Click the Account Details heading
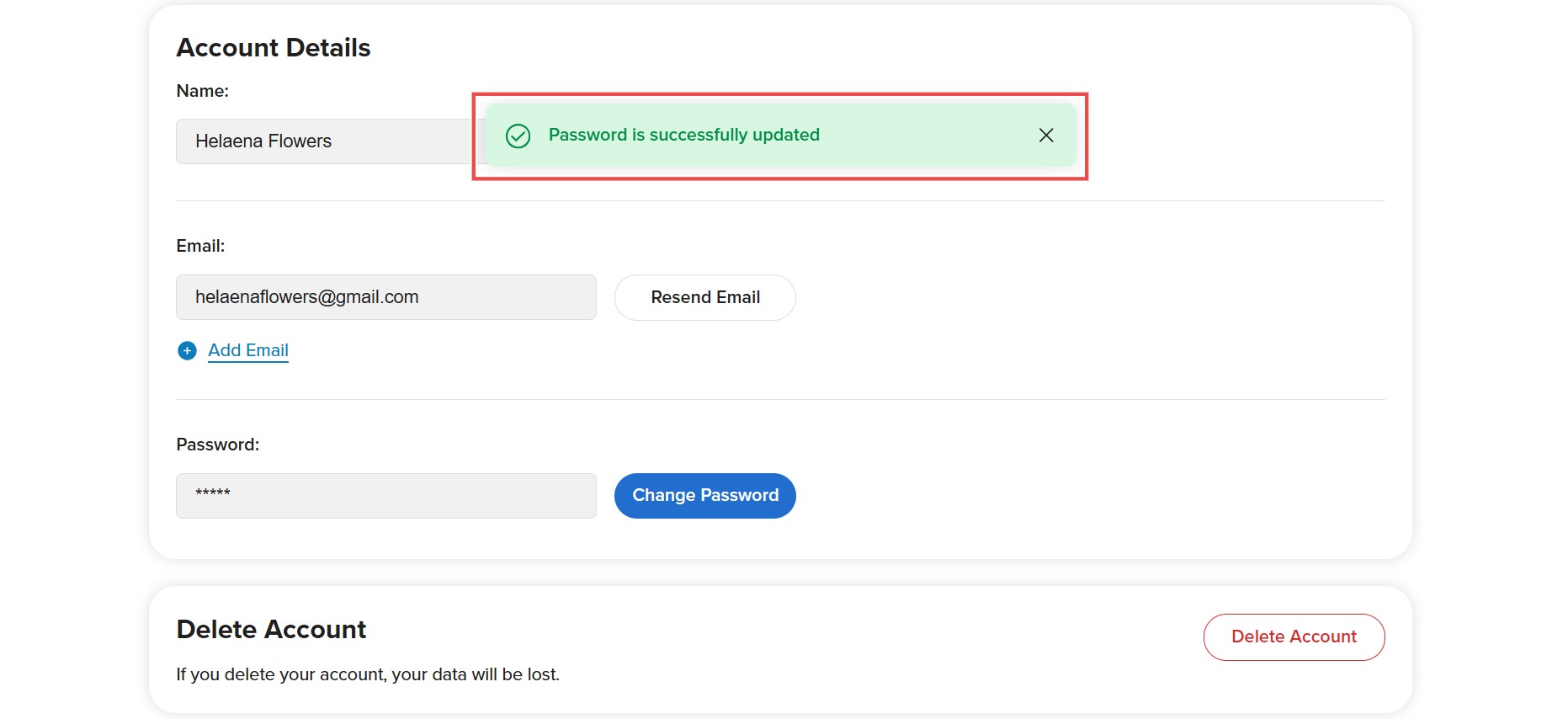1568x719 pixels. (x=274, y=48)
